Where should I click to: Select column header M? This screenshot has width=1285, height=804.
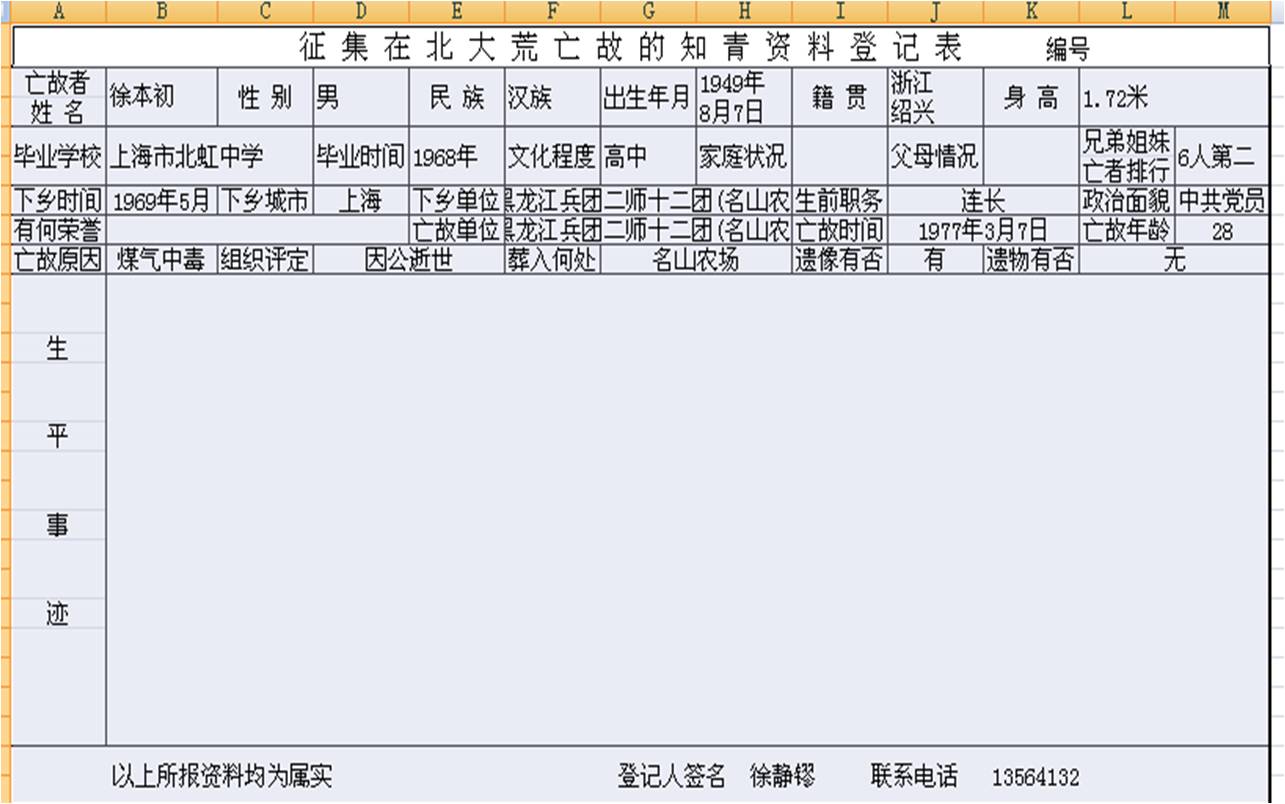(x=1222, y=11)
